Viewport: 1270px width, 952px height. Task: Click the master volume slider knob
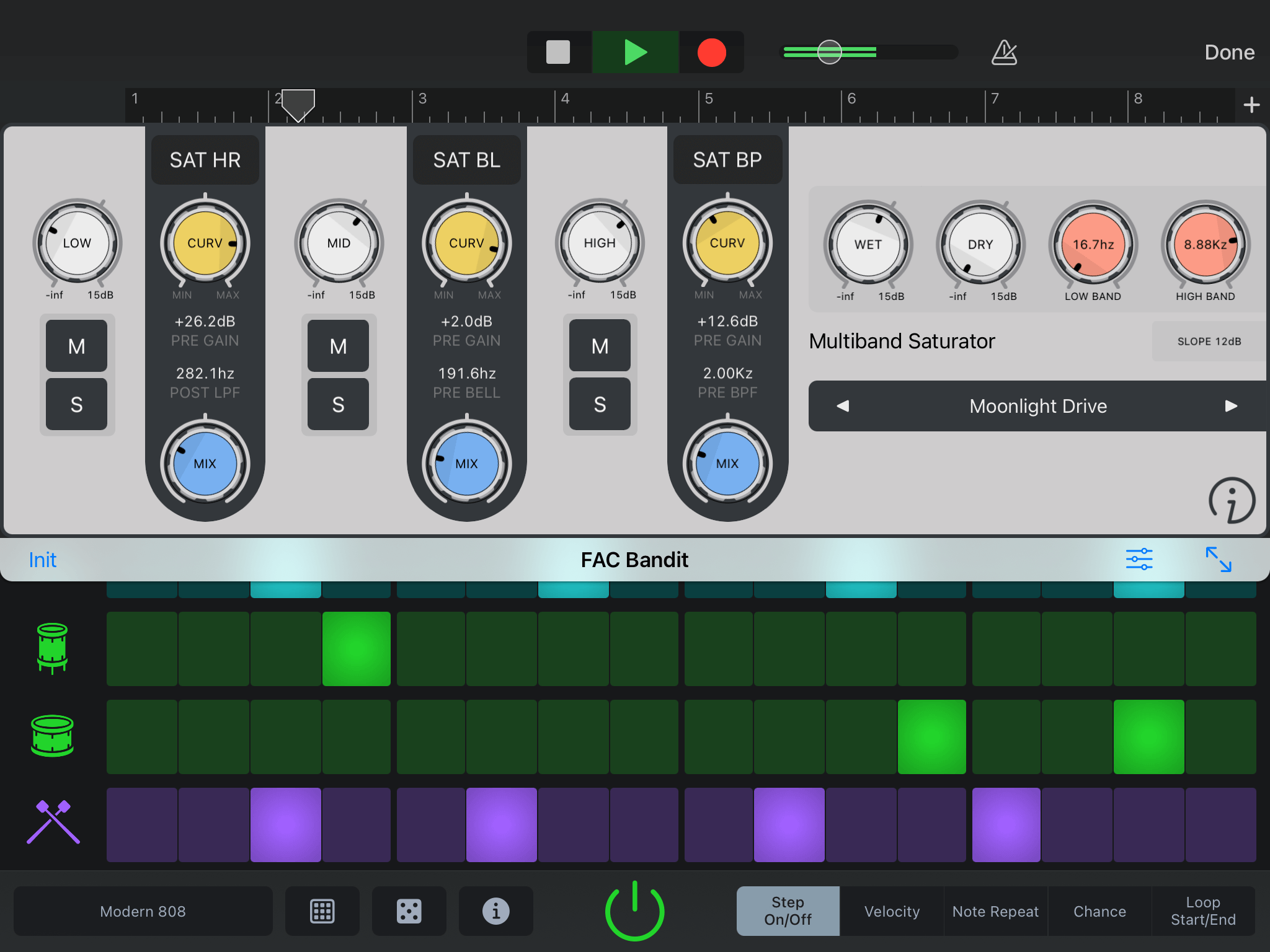coord(830,52)
